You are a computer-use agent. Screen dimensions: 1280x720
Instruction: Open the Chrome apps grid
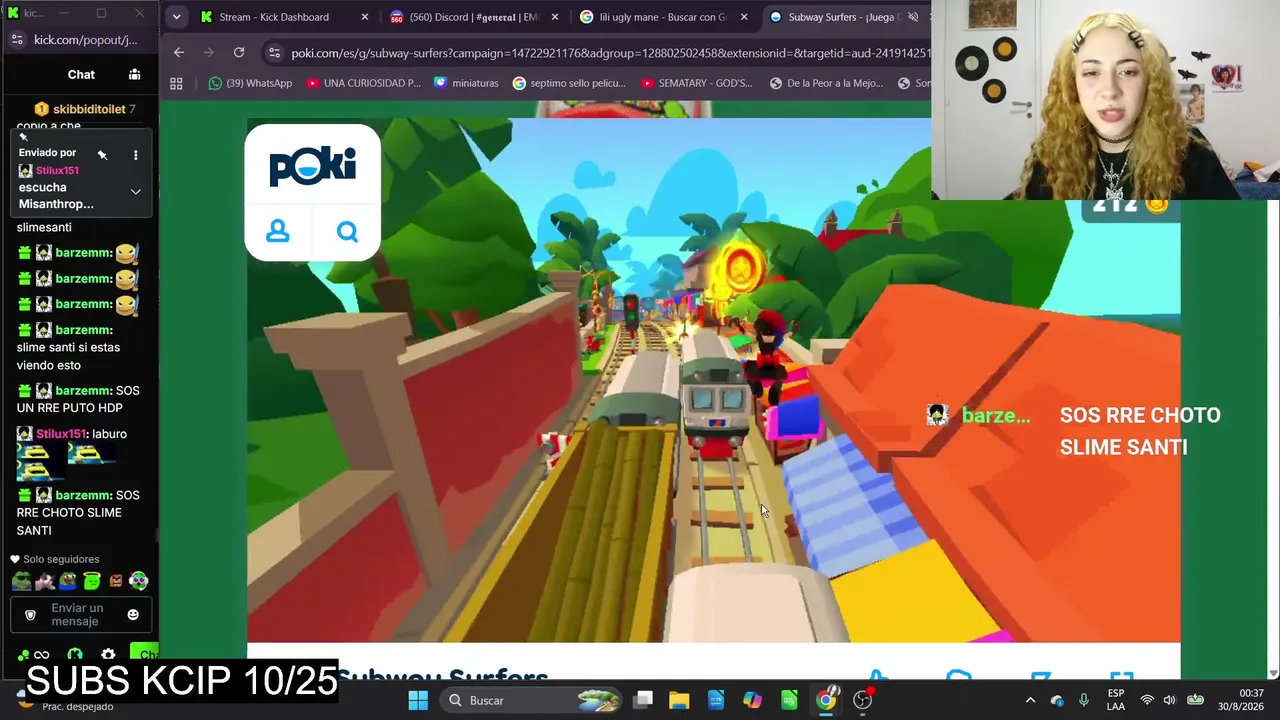click(x=176, y=83)
